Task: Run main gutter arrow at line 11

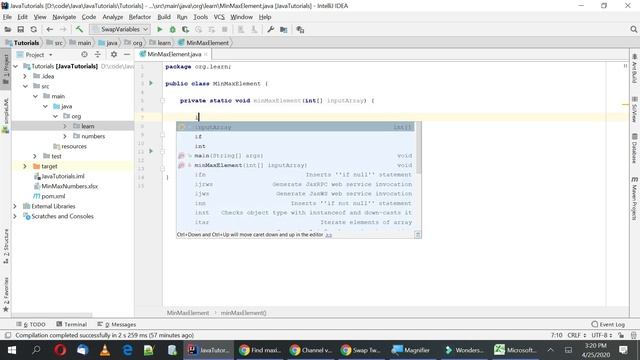Action: [151, 151]
